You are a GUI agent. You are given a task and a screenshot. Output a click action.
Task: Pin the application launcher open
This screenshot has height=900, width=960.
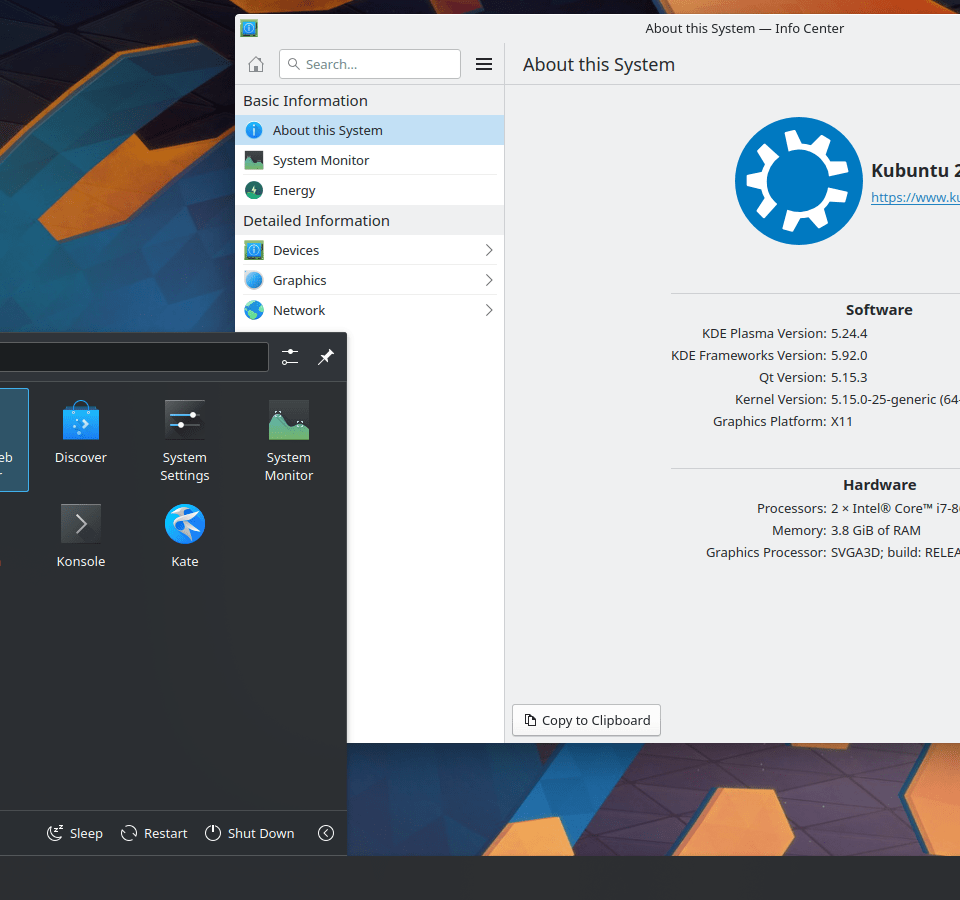[326, 357]
